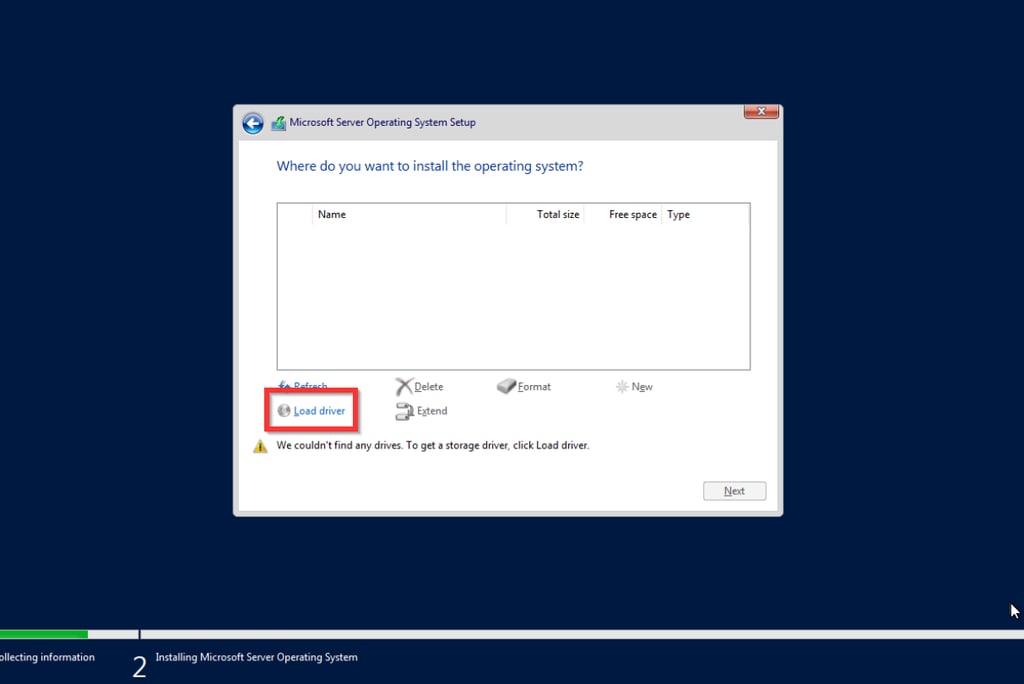
Task: Click the green installation progress bar
Action: tap(44, 634)
